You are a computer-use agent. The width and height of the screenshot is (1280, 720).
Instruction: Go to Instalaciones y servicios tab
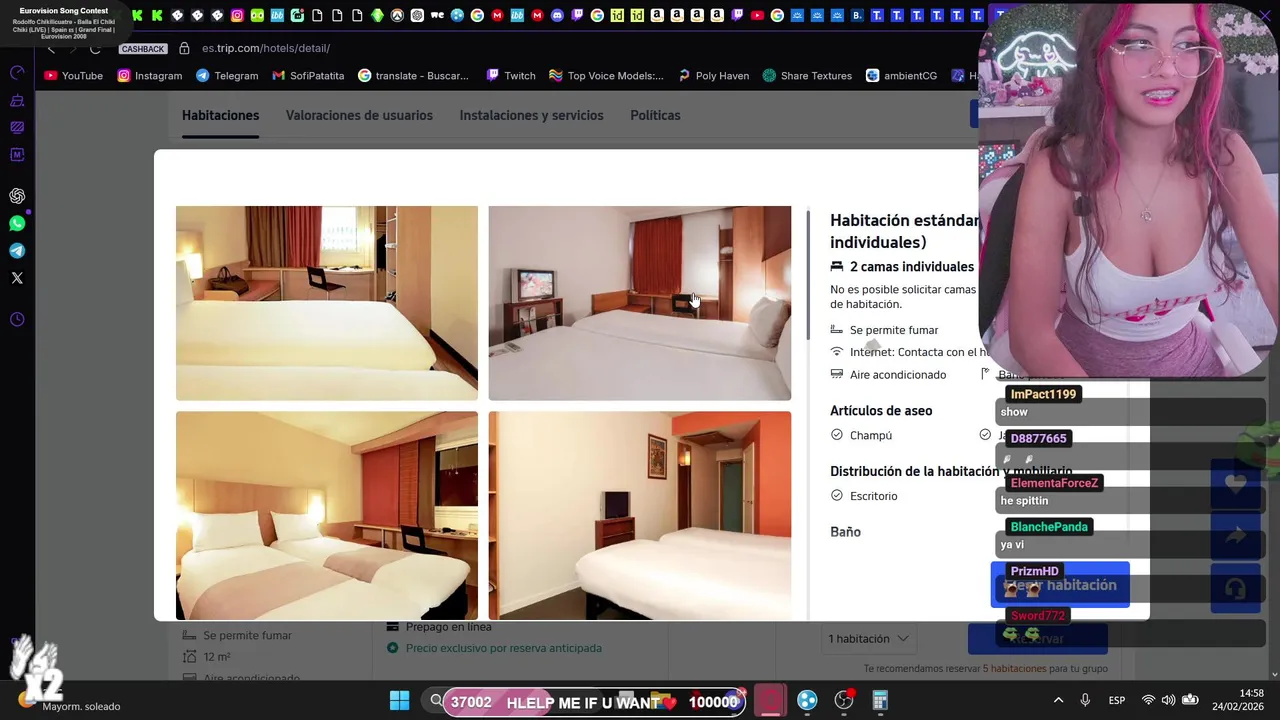click(531, 115)
